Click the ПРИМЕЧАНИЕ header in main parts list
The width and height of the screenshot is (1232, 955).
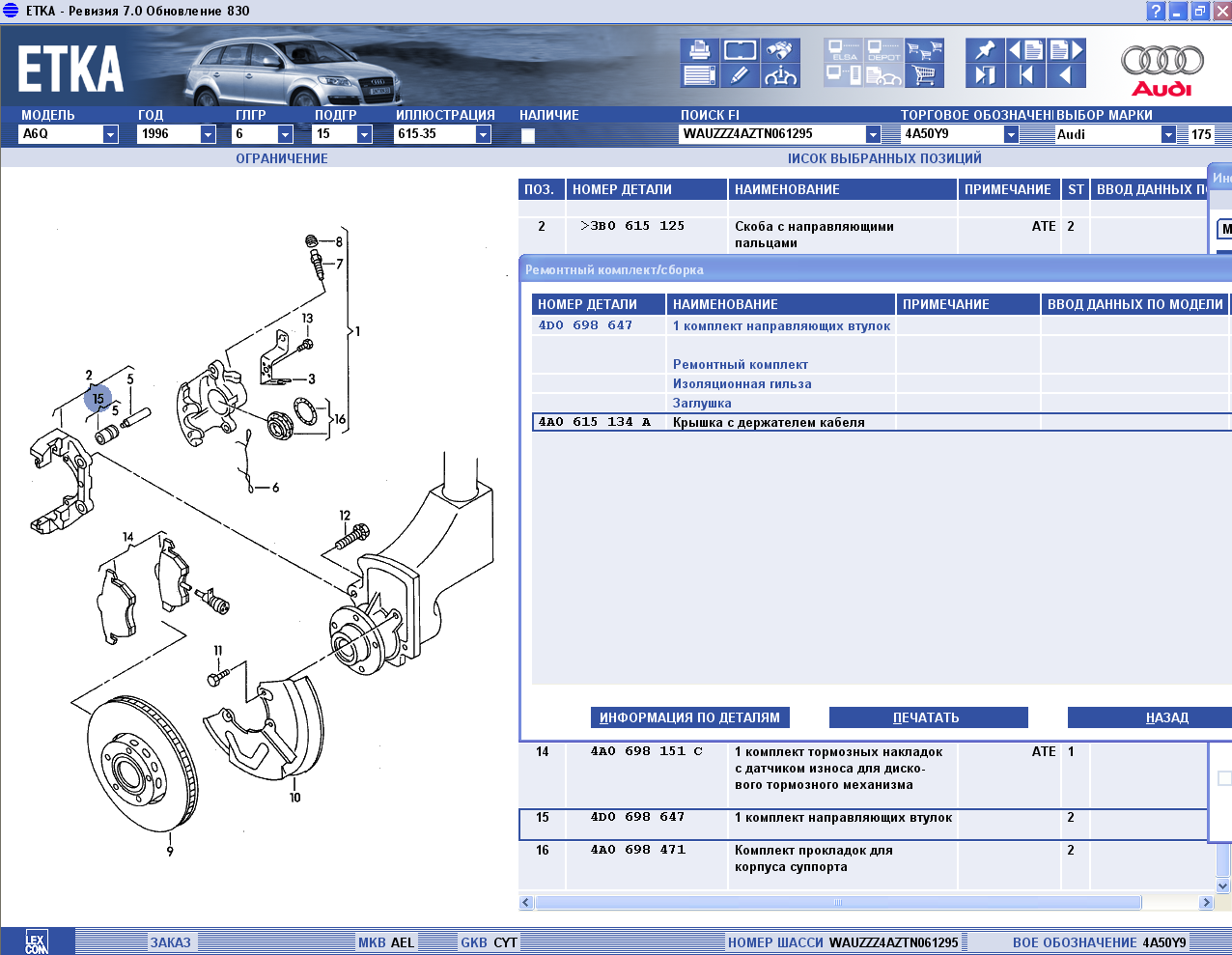click(x=1008, y=189)
